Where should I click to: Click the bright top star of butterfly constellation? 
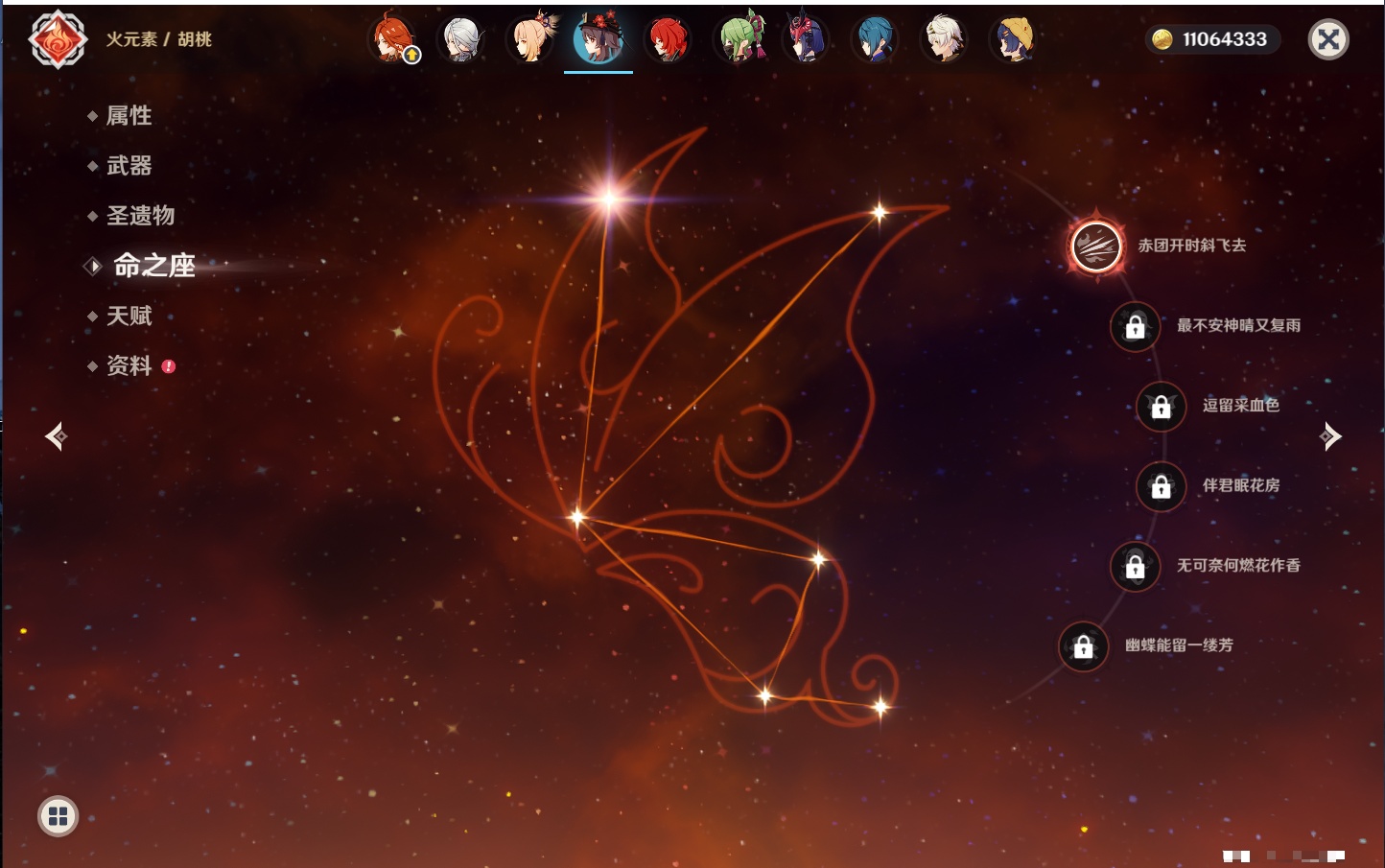tap(608, 199)
